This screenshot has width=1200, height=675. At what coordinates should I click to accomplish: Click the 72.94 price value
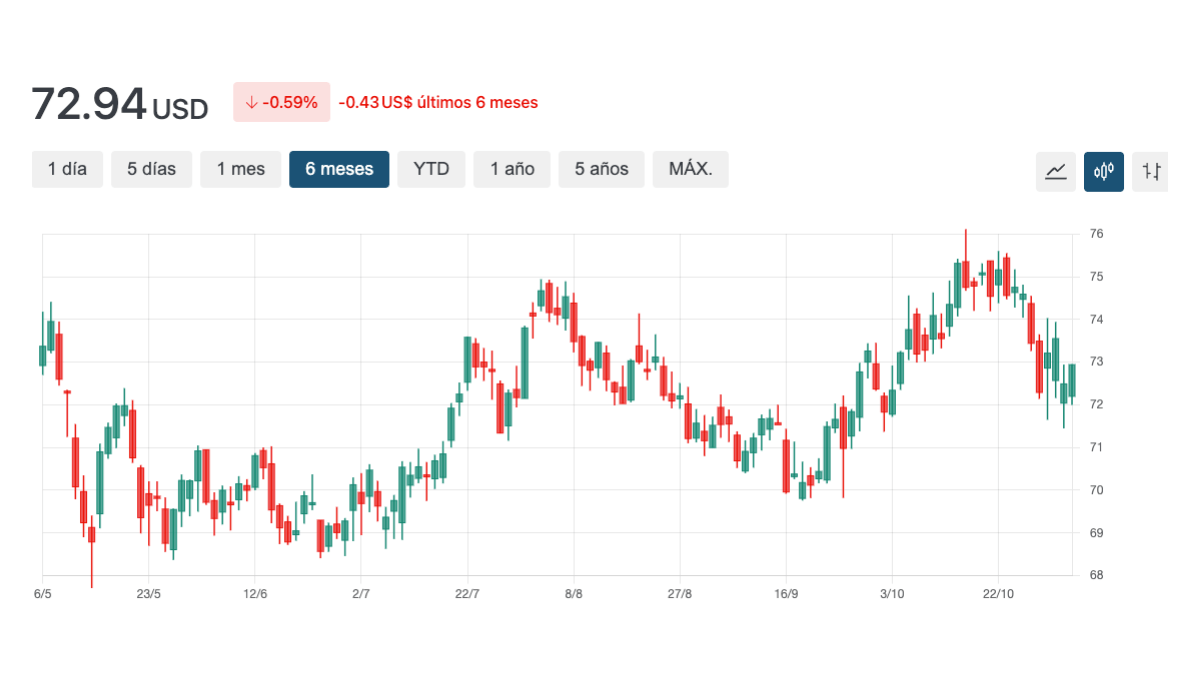tap(89, 104)
